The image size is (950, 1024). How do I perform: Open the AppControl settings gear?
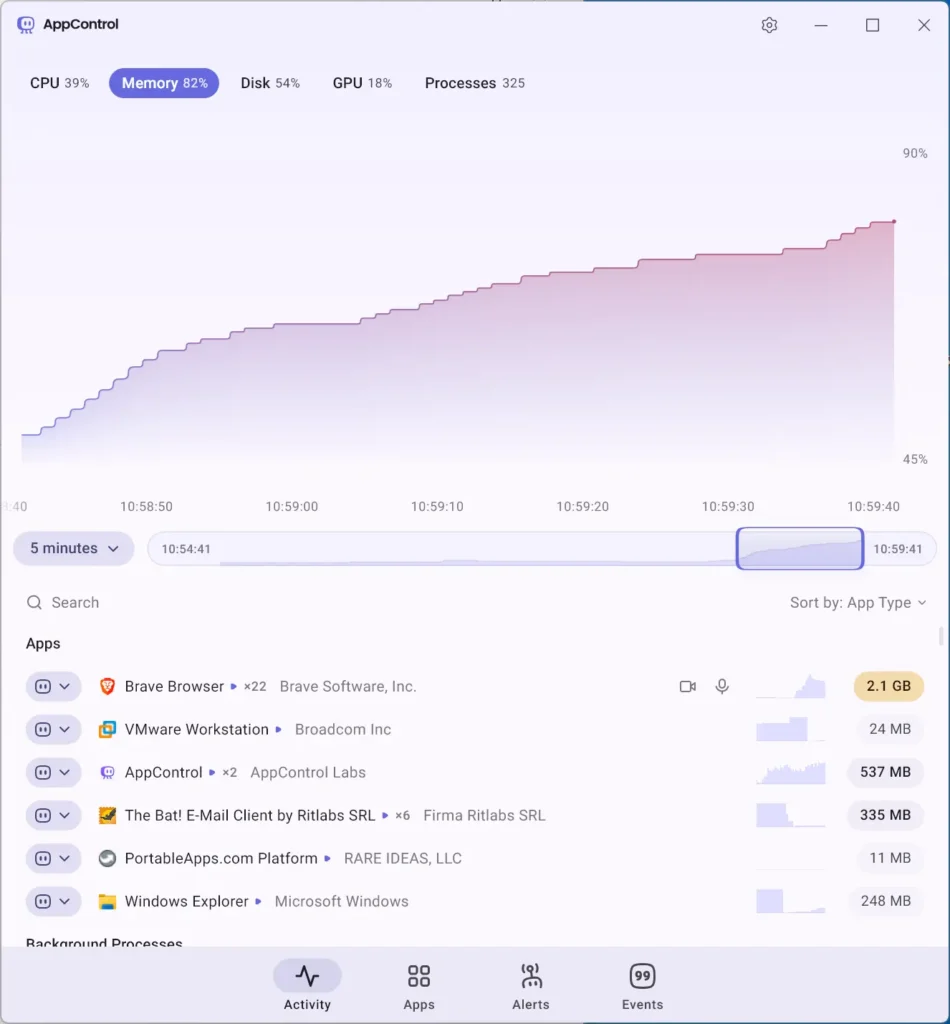769,25
